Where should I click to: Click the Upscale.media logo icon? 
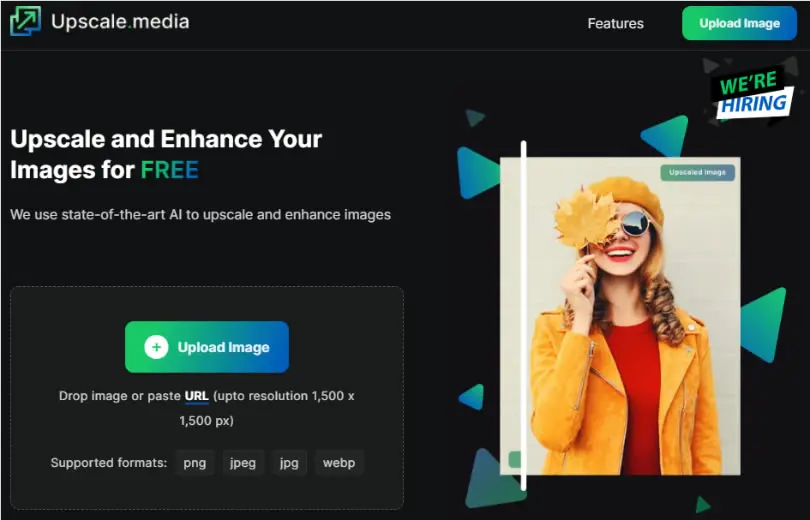click(x=25, y=21)
